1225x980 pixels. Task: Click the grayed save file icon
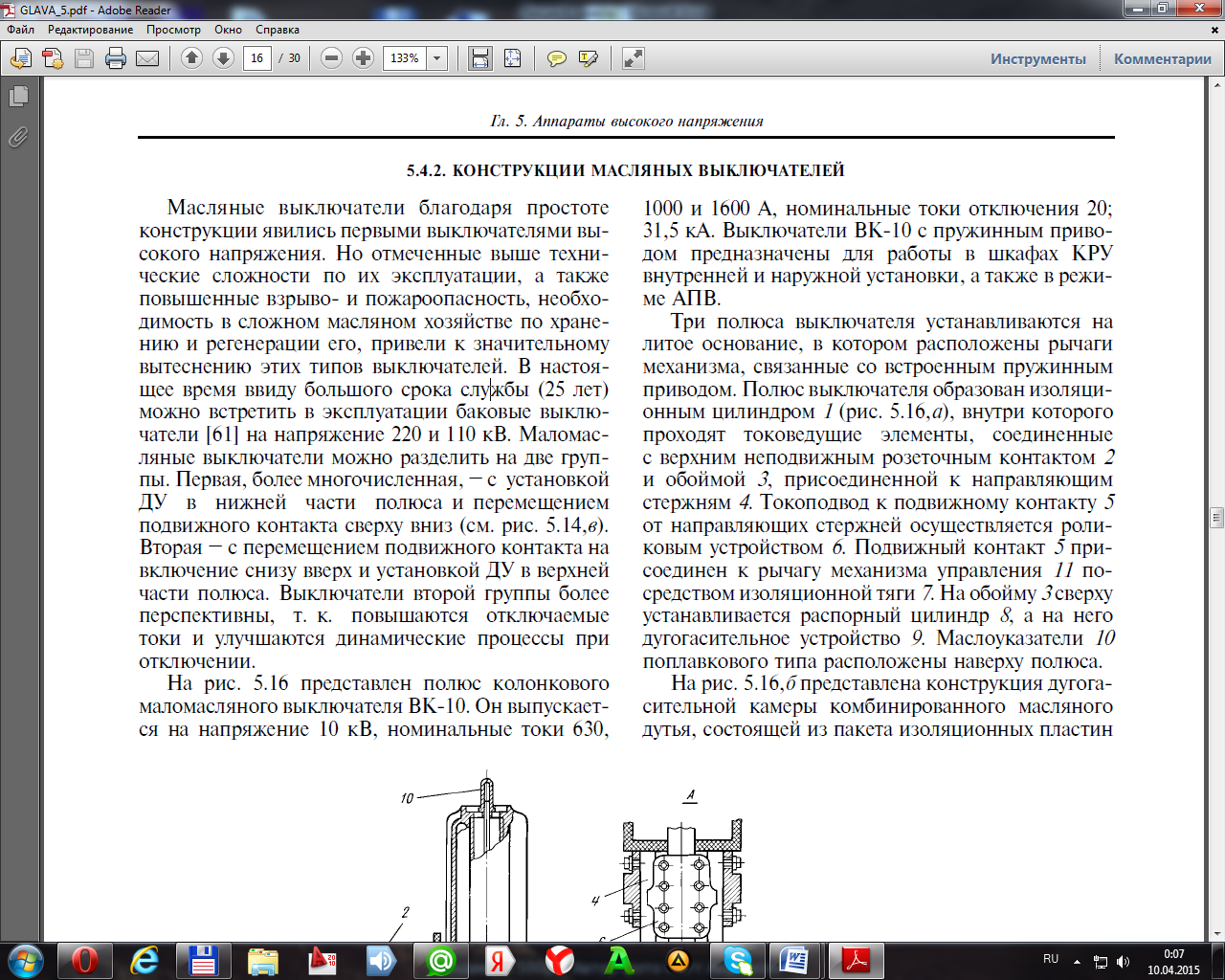[x=84, y=59]
